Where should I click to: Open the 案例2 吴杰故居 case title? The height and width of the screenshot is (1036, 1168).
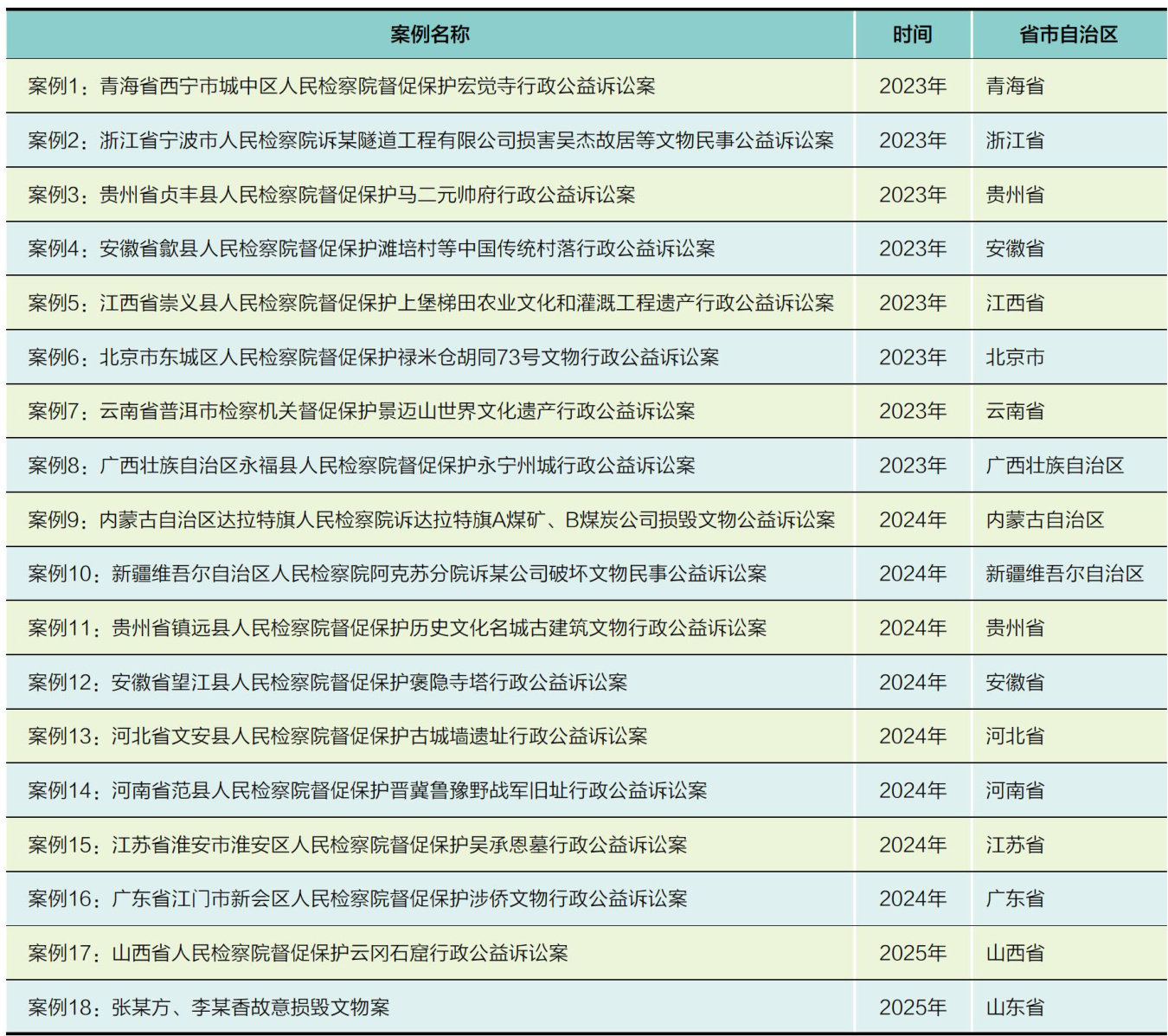click(430, 140)
